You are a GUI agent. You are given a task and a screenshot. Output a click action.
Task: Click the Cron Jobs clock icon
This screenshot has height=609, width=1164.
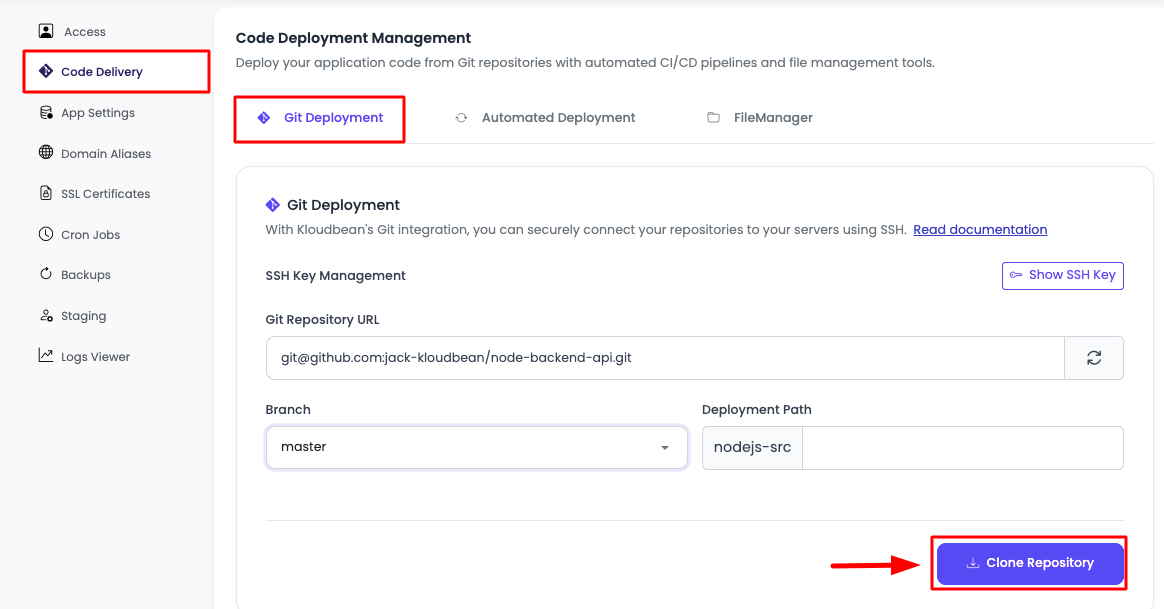[x=46, y=234]
